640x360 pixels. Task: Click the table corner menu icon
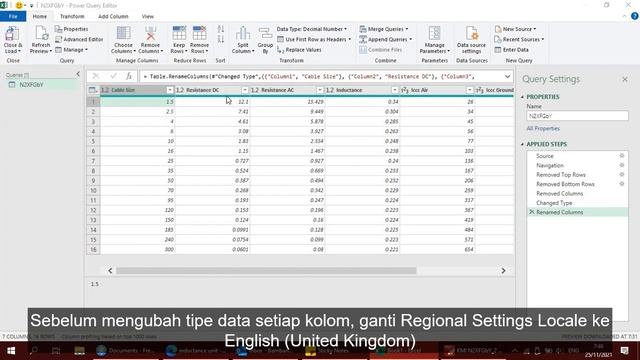pyautogui.click(x=93, y=90)
